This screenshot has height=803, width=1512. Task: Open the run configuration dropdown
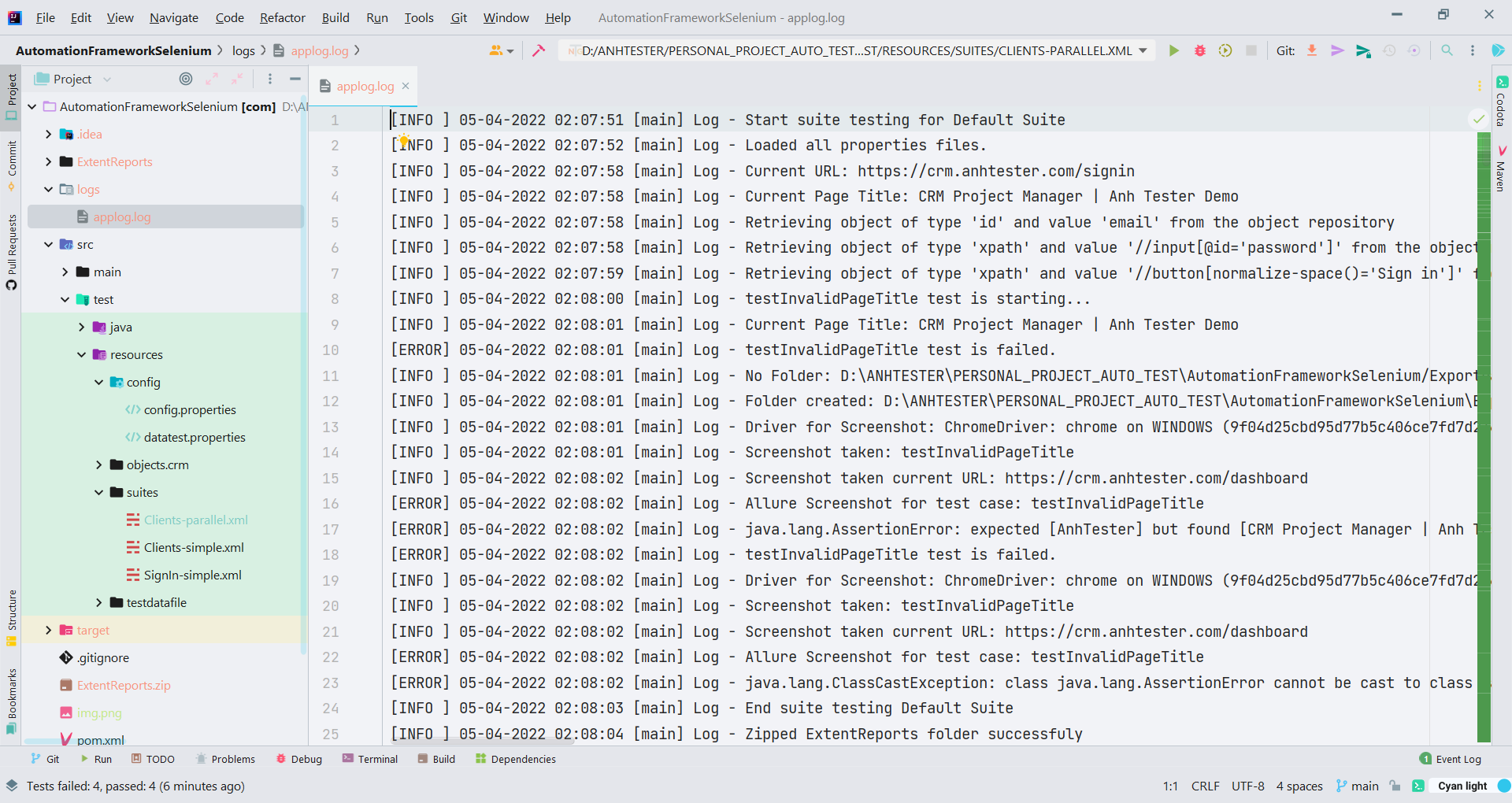click(857, 50)
